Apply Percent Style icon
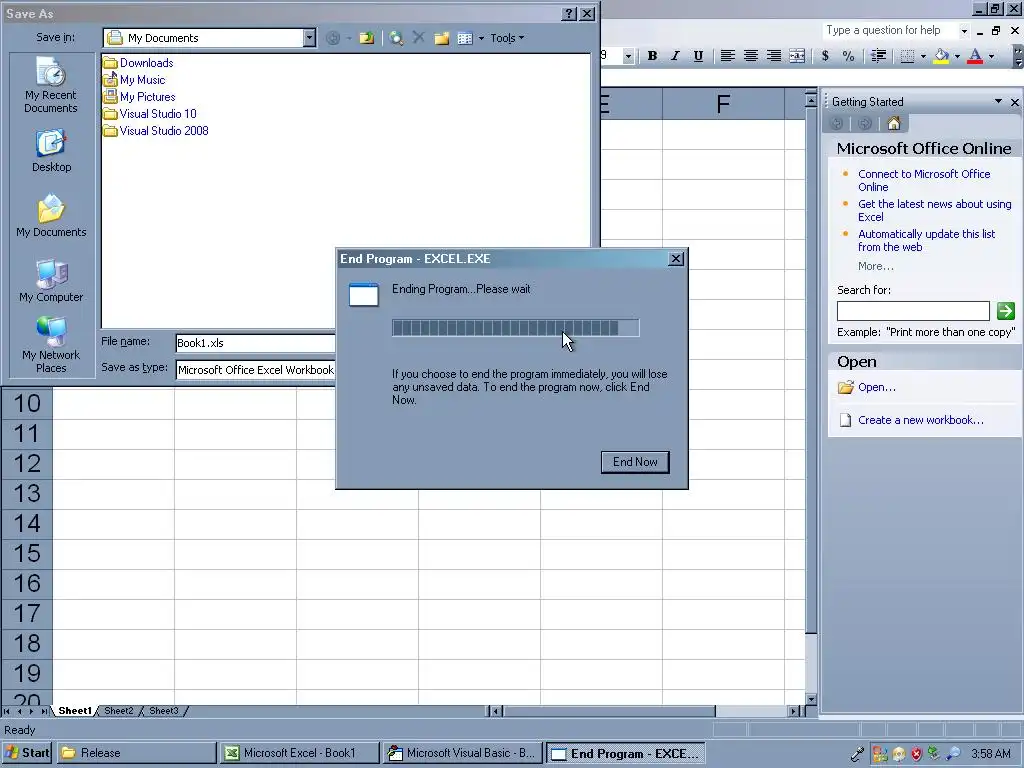 (848, 56)
